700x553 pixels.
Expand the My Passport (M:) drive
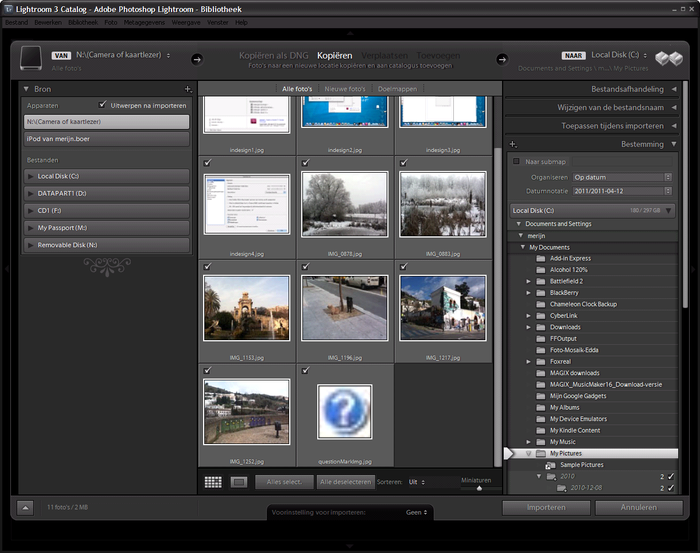pos(30,228)
